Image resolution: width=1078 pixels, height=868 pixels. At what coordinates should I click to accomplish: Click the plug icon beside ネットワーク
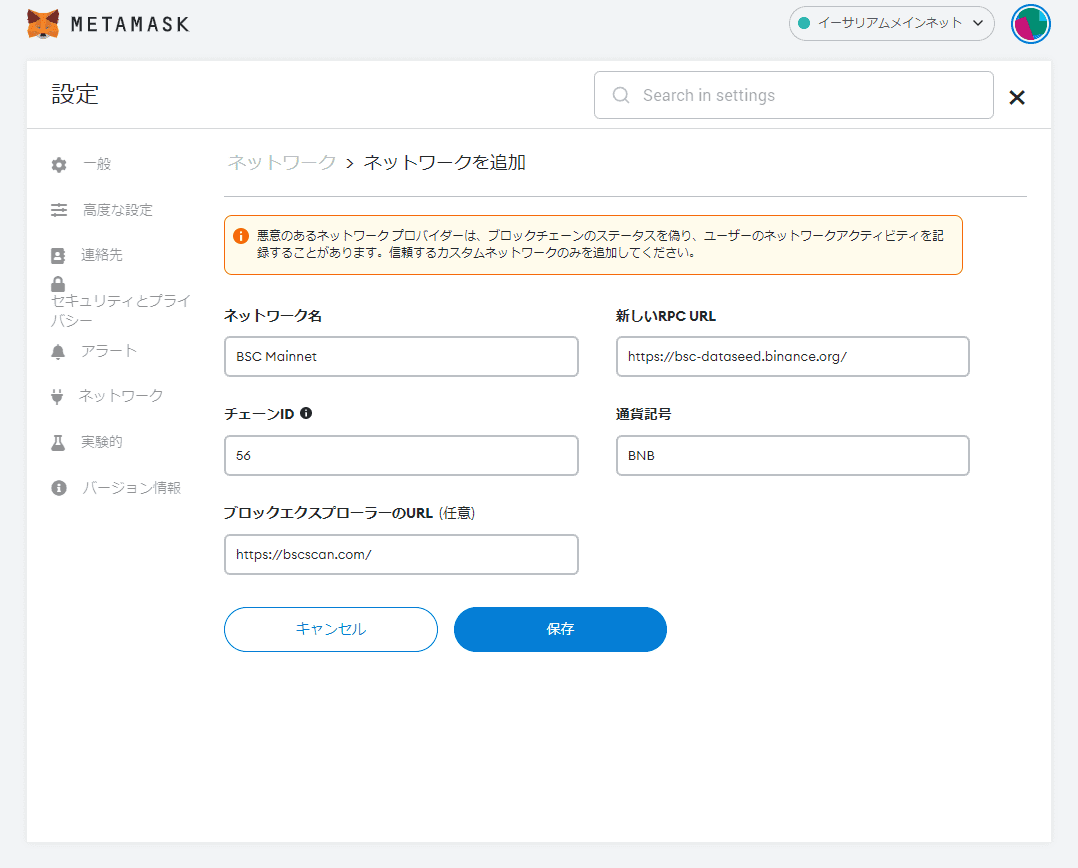pos(57,397)
